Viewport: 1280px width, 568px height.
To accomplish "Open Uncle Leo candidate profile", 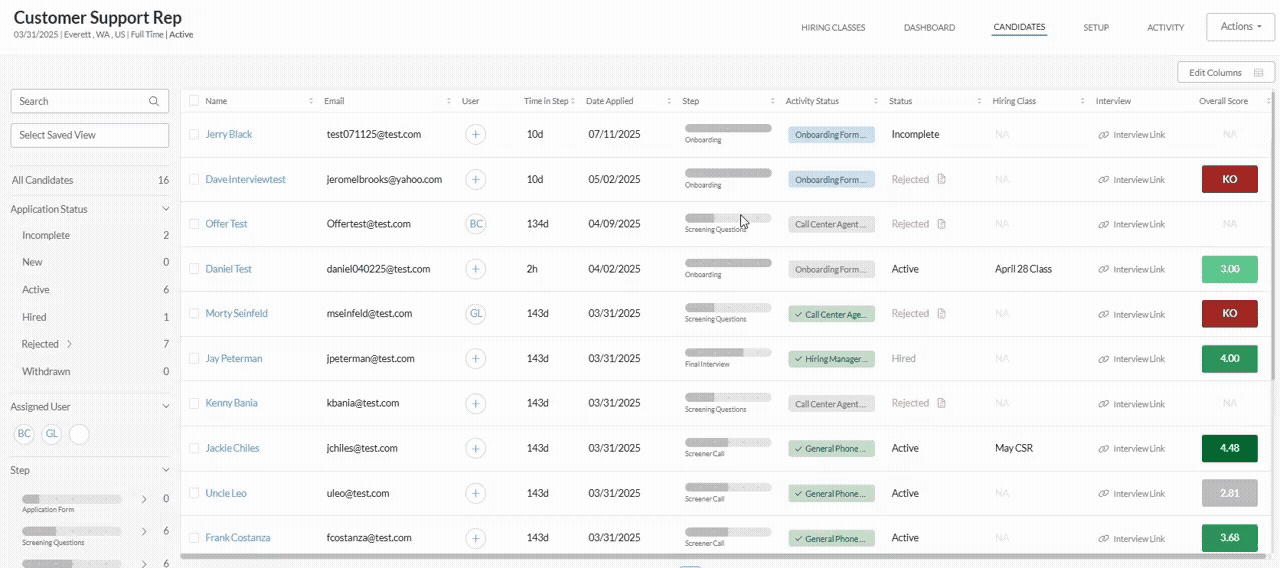I will (x=226, y=493).
